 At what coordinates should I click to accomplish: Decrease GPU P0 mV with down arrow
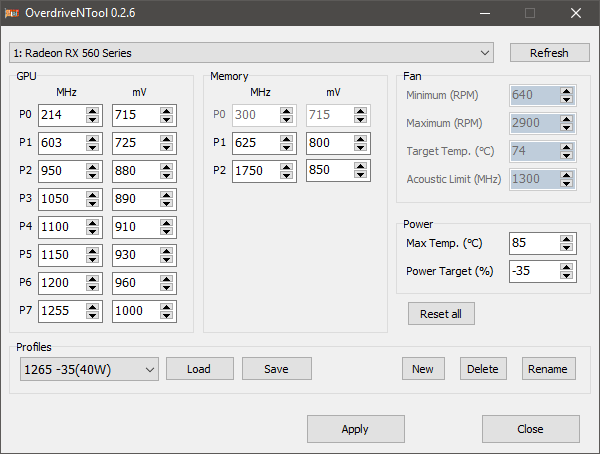click(166, 119)
